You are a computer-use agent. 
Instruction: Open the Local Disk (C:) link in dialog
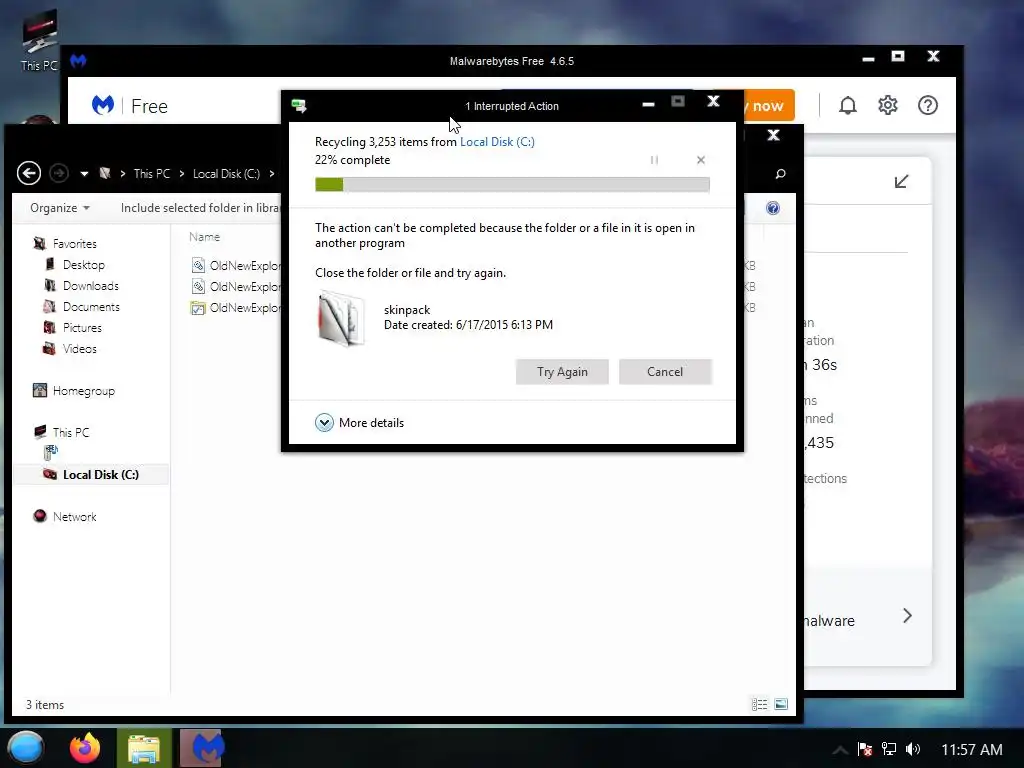[497, 142]
